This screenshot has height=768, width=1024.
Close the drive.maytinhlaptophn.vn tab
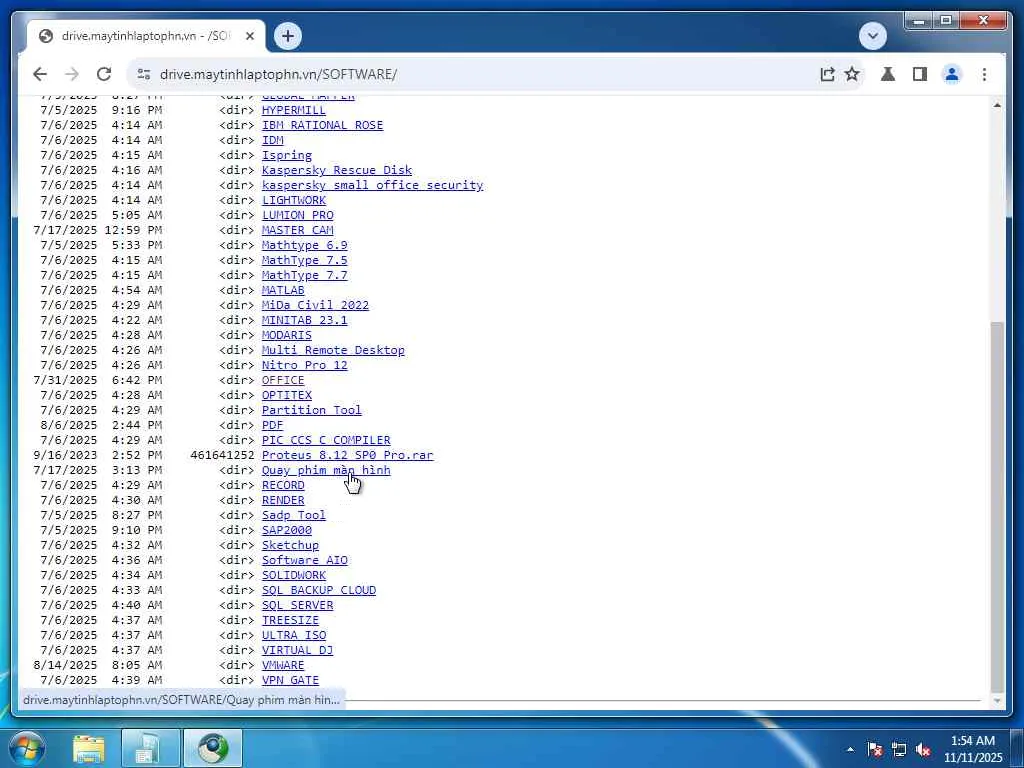click(249, 37)
